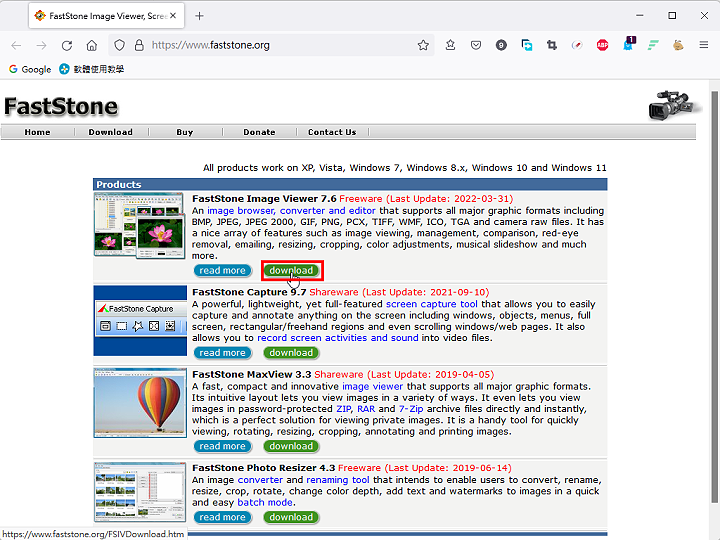Open a new browser tab
Viewport: 720px width, 540px height.
point(199,16)
